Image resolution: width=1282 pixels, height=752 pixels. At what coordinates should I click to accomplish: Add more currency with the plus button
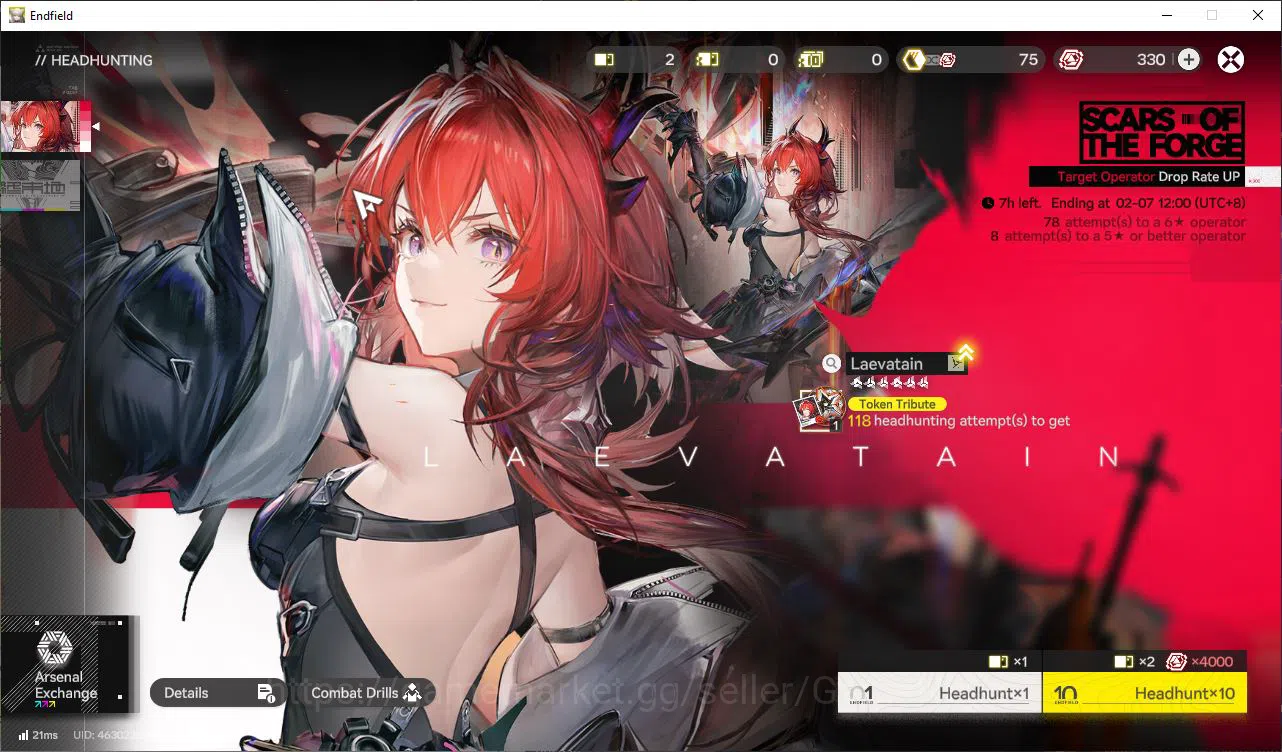click(1188, 60)
